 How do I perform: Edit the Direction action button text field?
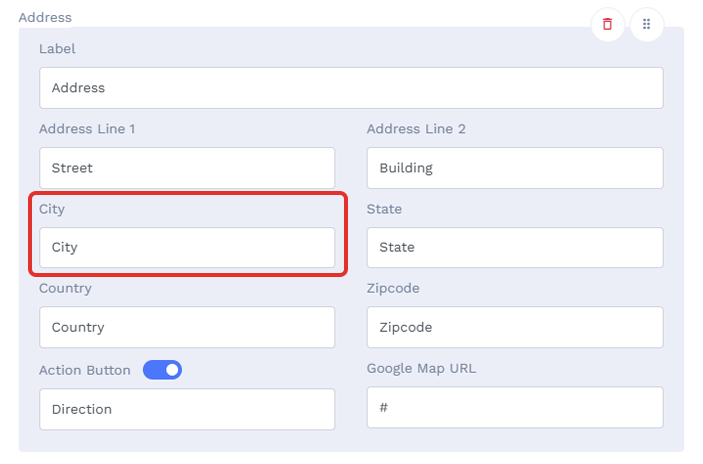[x=187, y=409]
